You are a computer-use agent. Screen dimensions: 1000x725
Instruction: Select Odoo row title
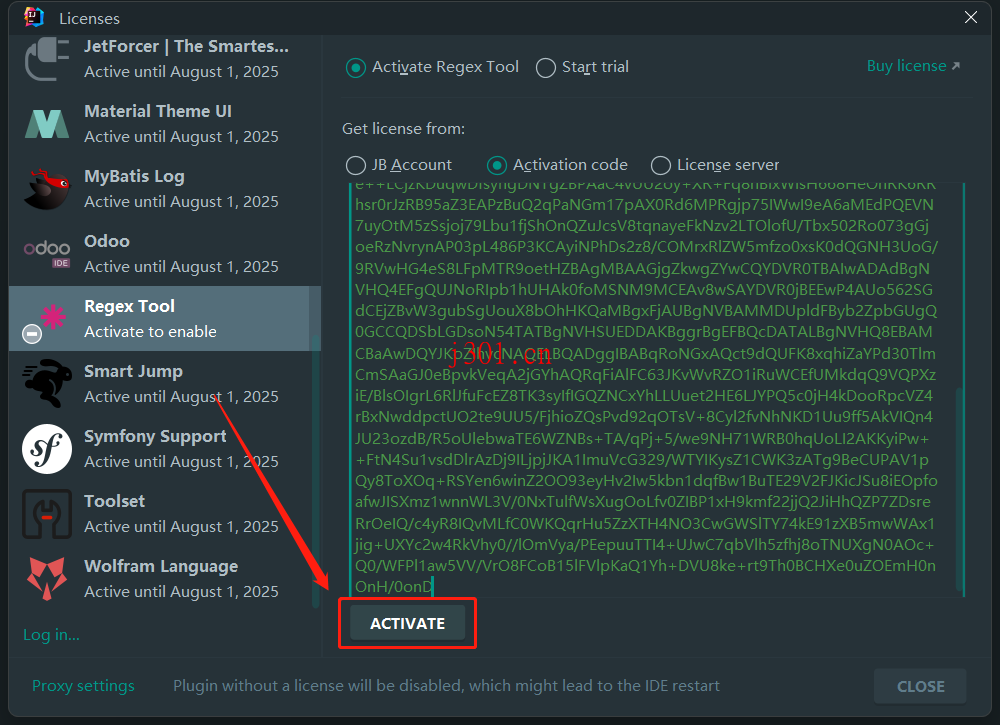107,241
